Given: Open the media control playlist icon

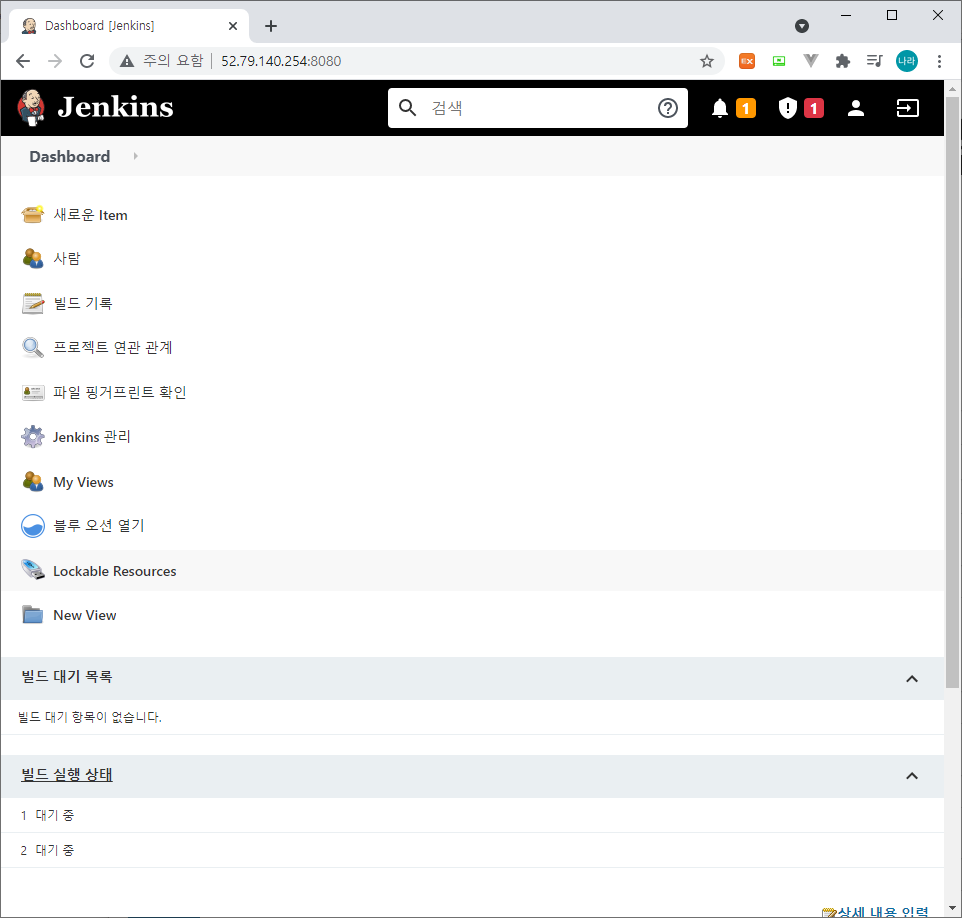Looking at the screenshot, I should (874, 61).
